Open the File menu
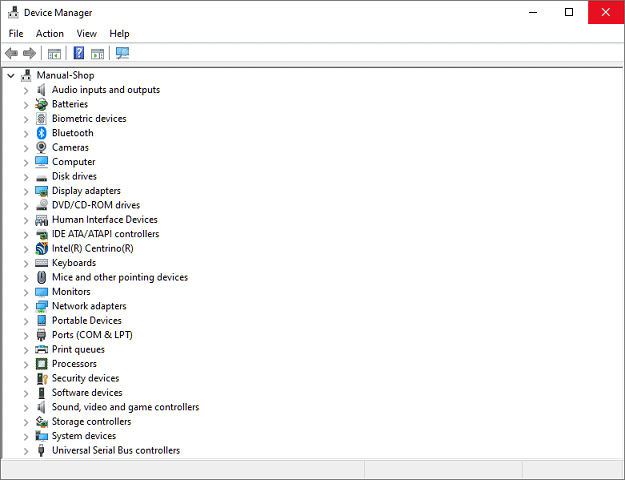 coord(16,33)
